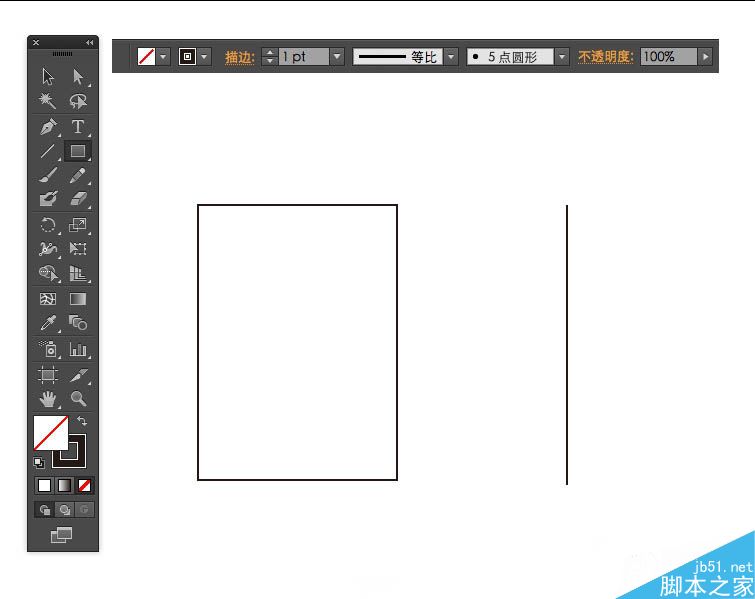Adjust stroke weight stepper arrows
This screenshot has height=599, width=755.
270,56
